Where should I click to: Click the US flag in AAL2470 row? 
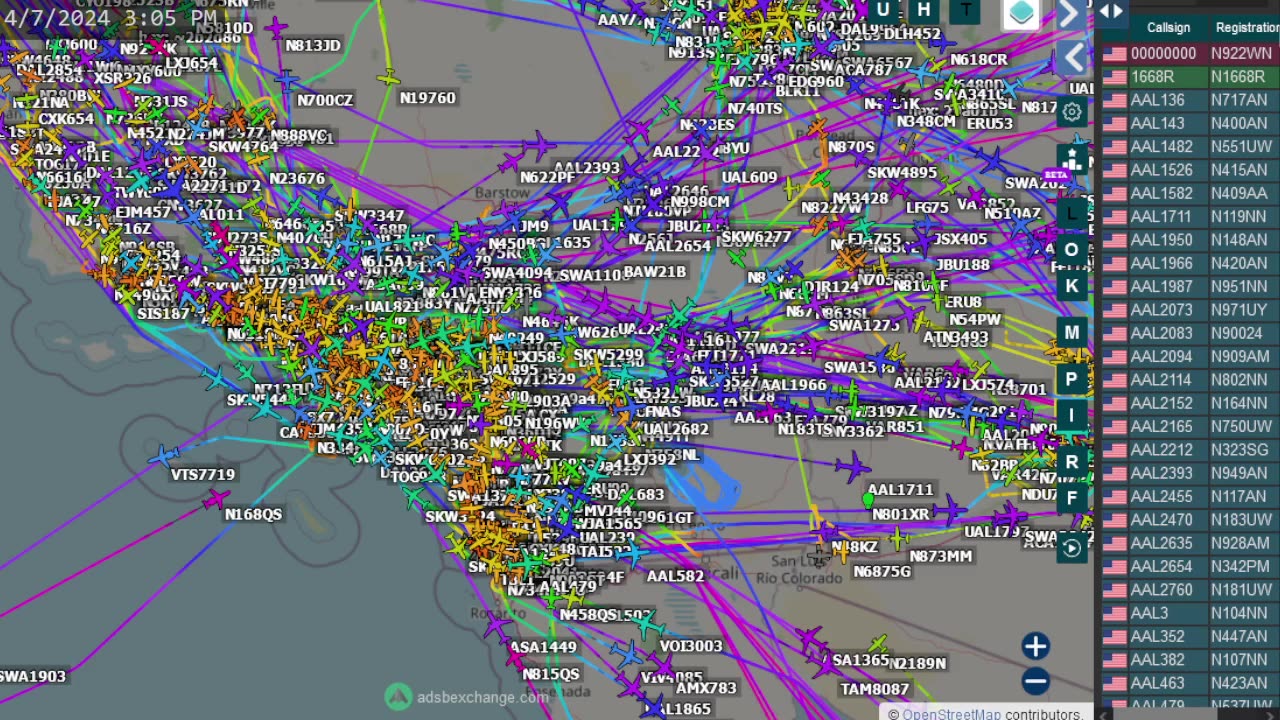(x=1114, y=520)
